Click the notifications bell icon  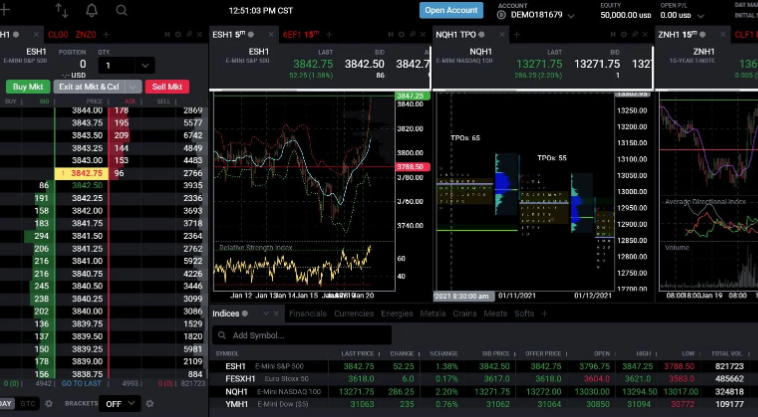[x=92, y=11]
